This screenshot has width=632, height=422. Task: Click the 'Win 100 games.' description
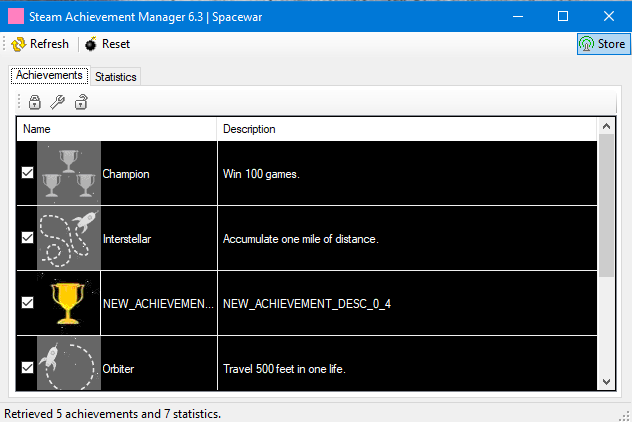261,174
